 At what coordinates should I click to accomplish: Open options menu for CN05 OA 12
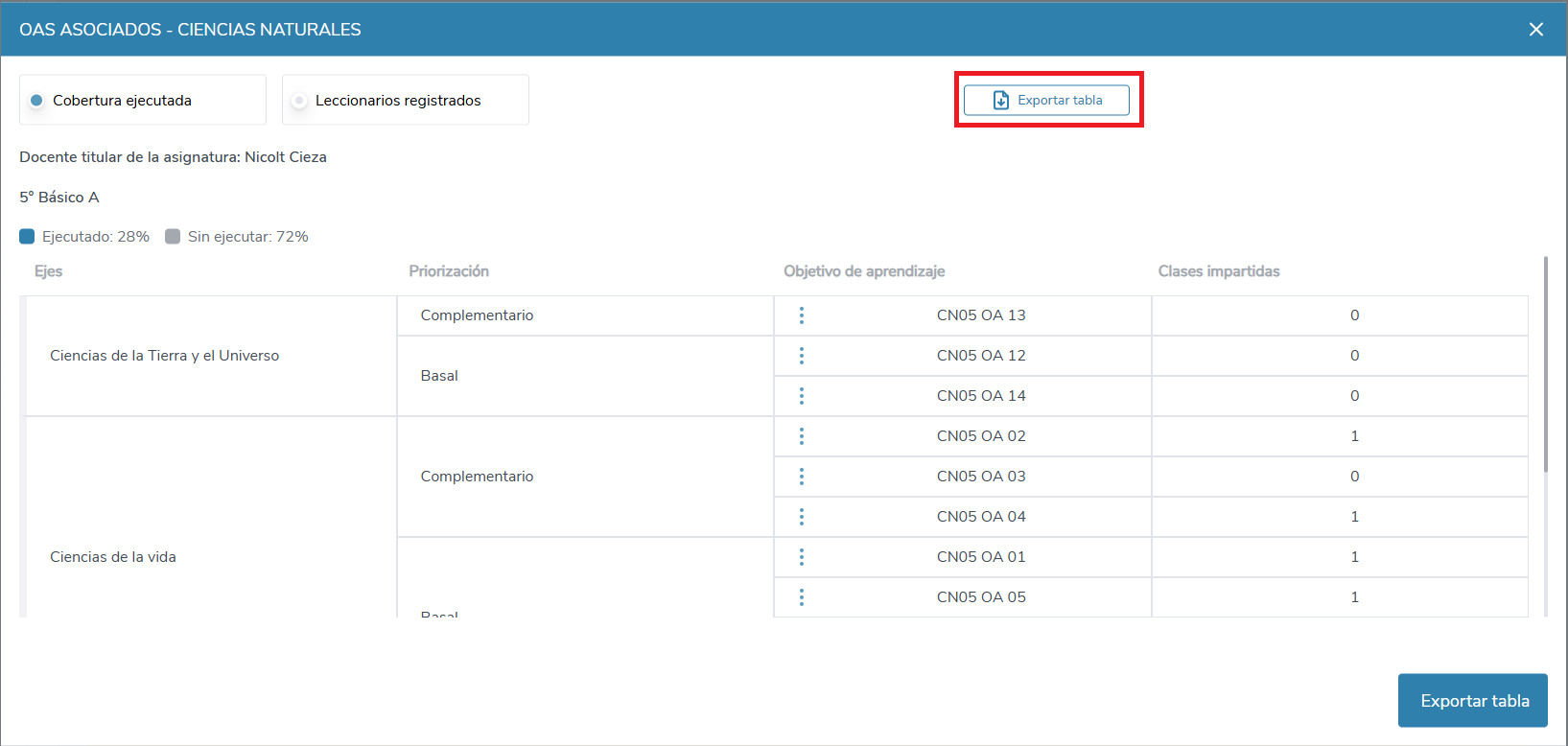point(802,356)
